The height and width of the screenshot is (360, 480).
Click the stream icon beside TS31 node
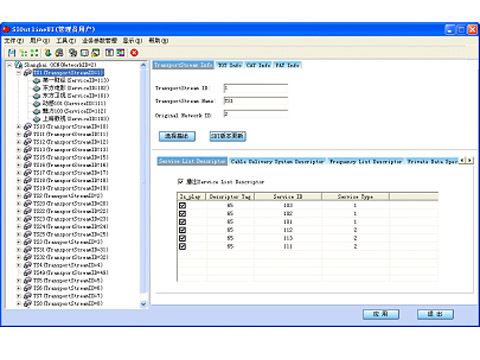28,250
